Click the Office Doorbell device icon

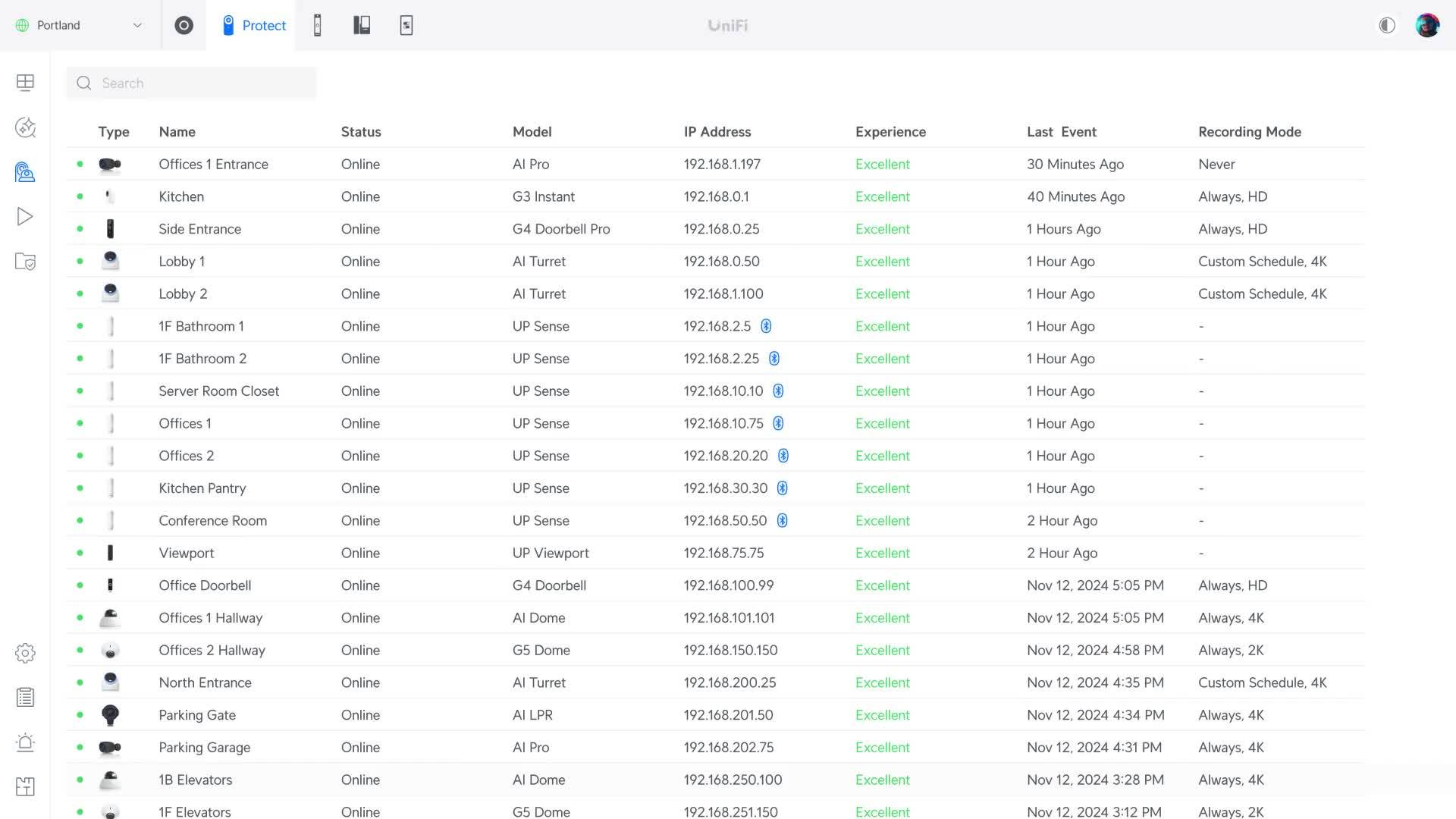click(x=110, y=585)
